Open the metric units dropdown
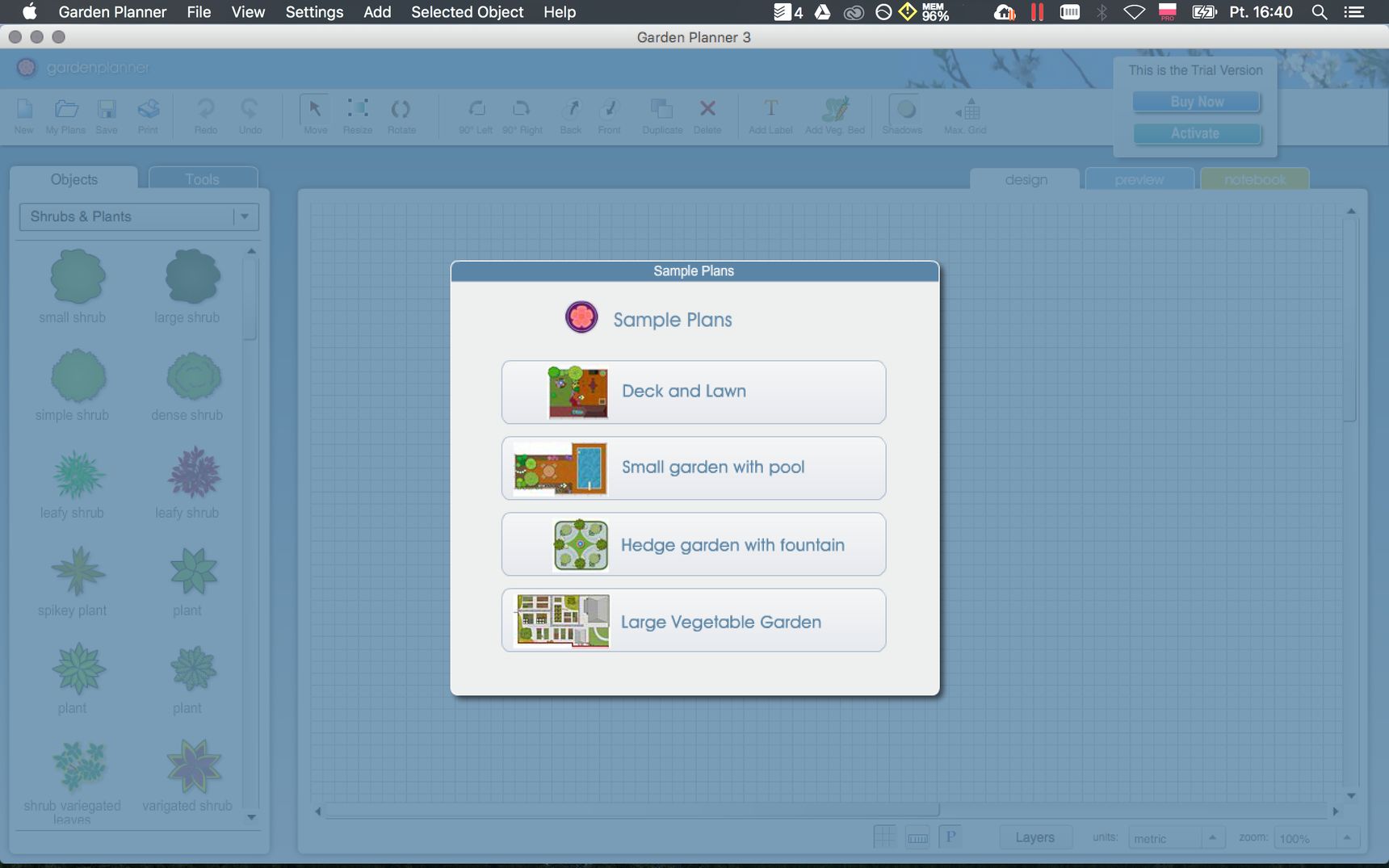The height and width of the screenshot is (868, 1389). click(x=1176, y=838)
